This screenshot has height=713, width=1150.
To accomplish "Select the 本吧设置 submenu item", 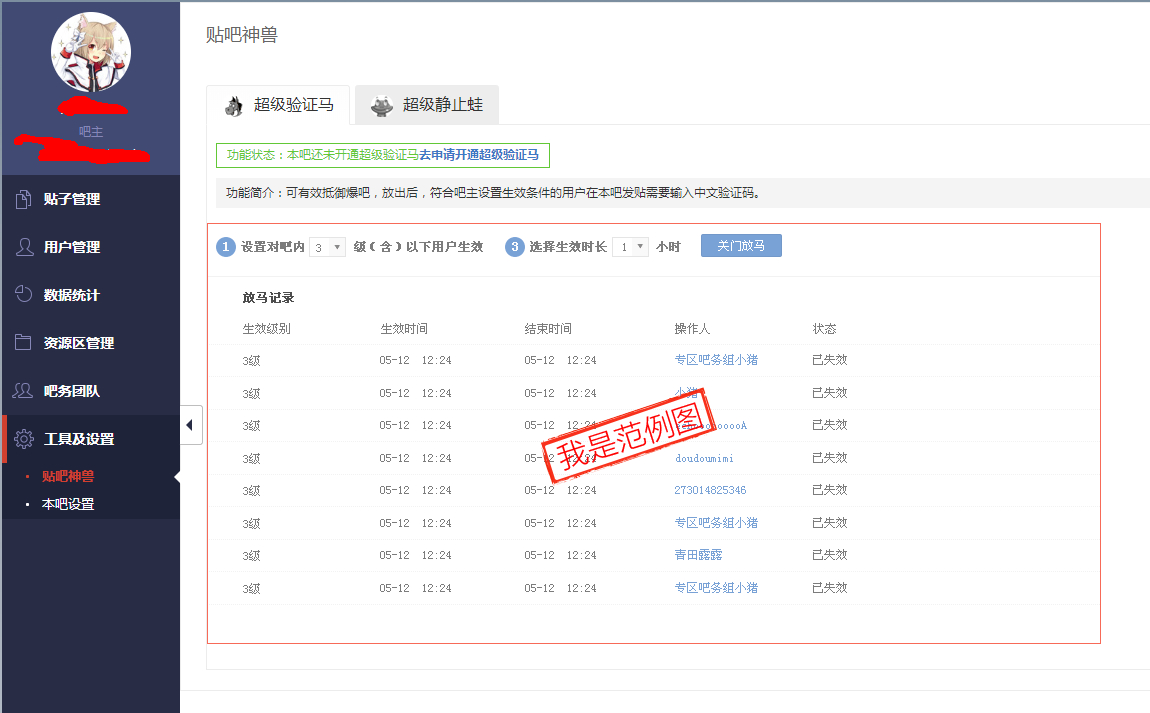I will (x=67, y=504).
